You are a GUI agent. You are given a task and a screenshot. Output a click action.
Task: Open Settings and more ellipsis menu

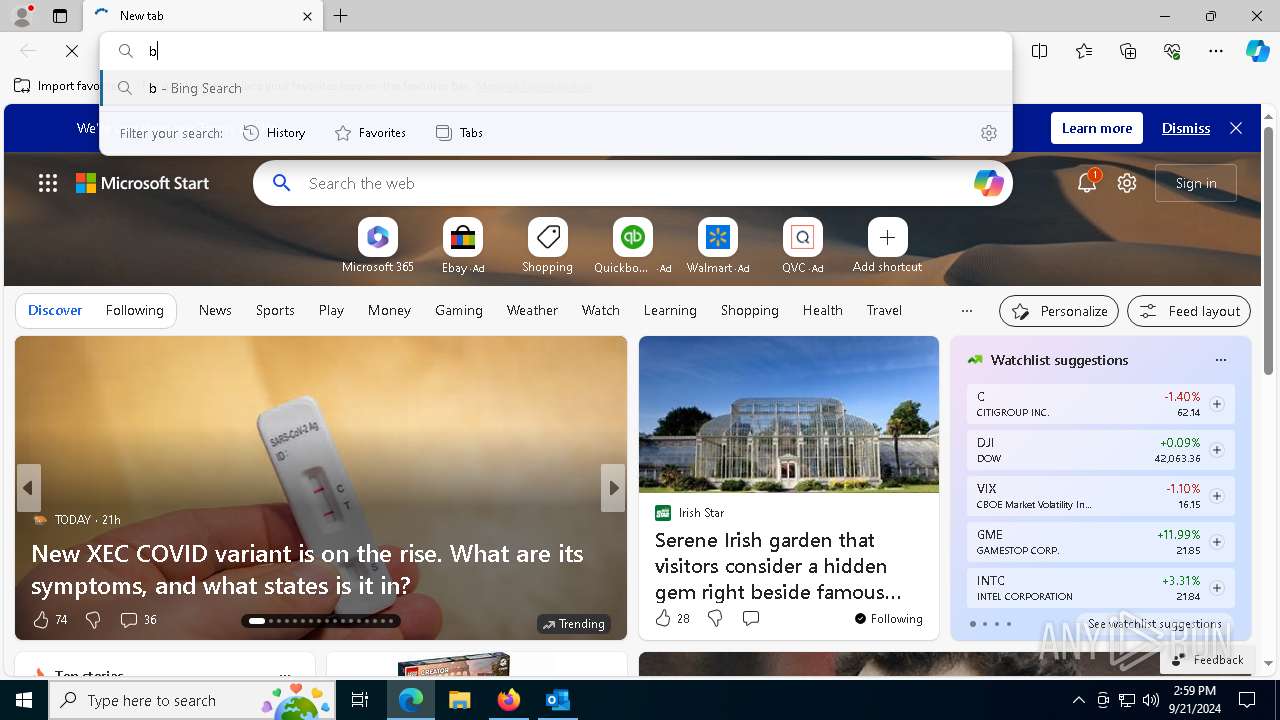(1216, 51)
